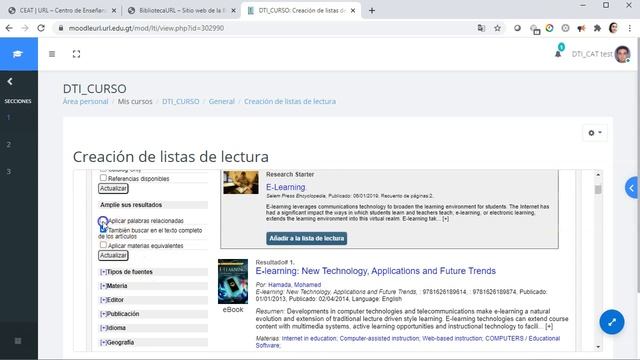Screen dimensions: 640x360
Task: Expand Materia filter
Action: [113, 286]
